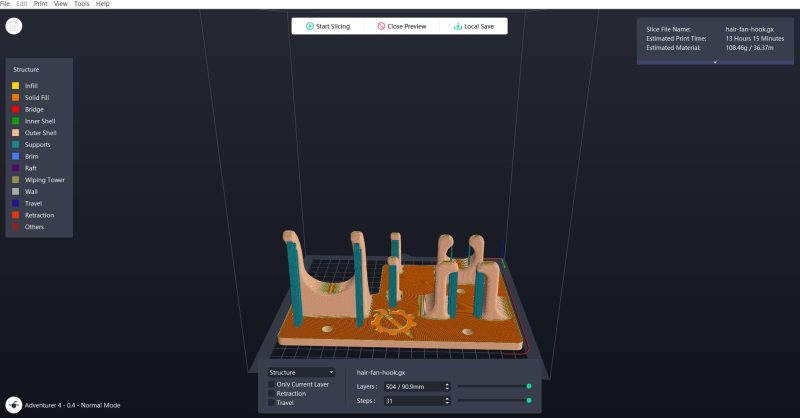The image size is (800, 418).
Task: Click the Close Preview prohibition icon
Action: [x=381, y=26]
